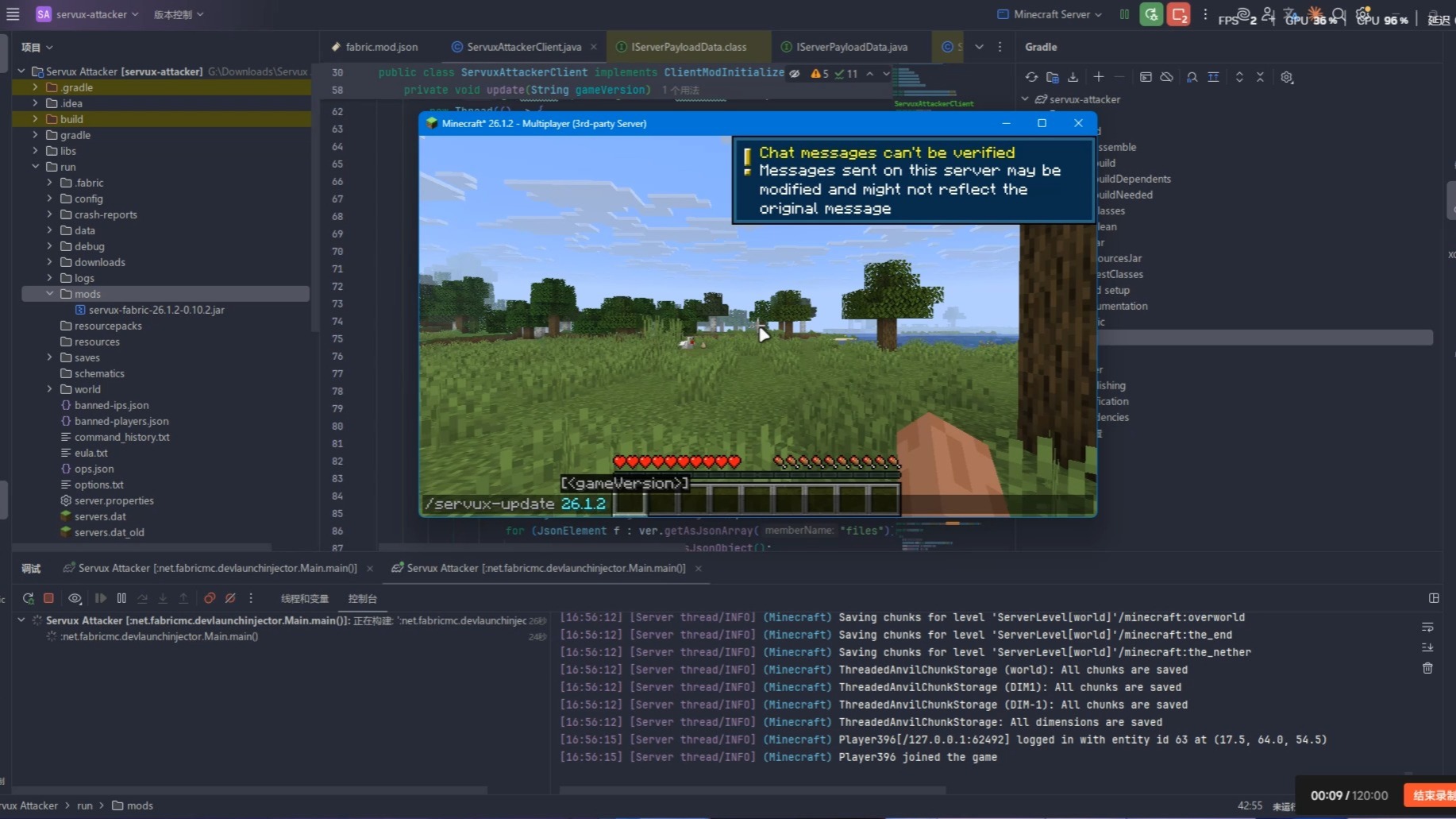
Task: Collapse the Servux Attacker root folder
Action: tap(21, 71)
